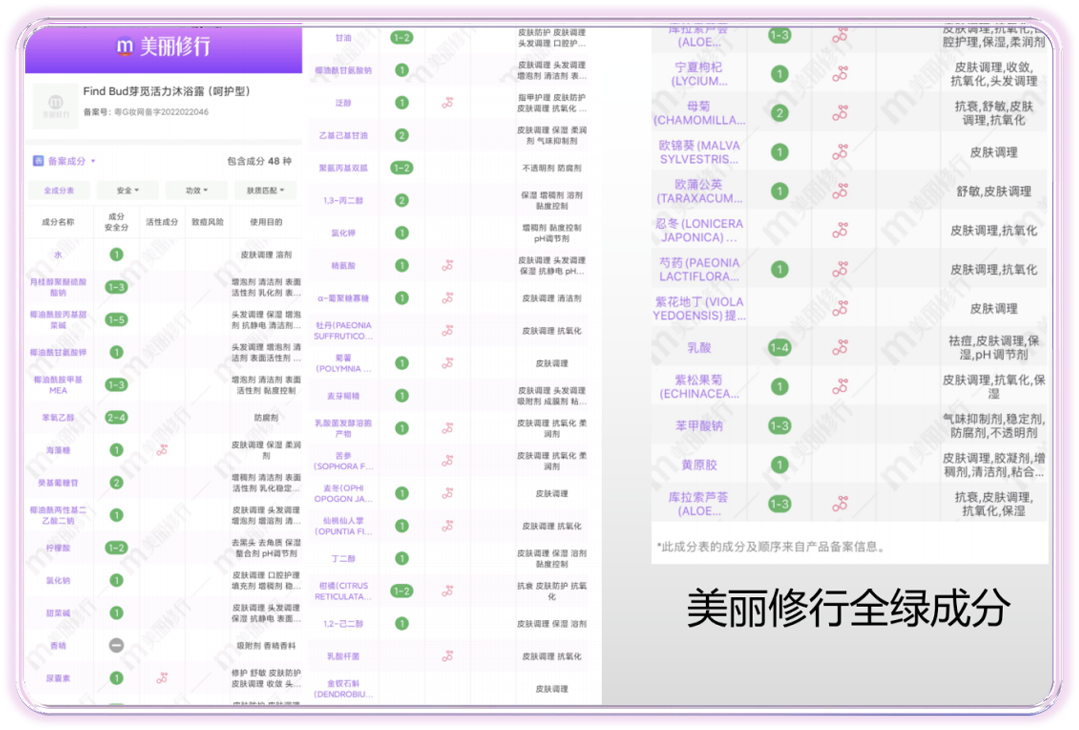
Task: Click active ingredient icon for 泛醇
Action: pos(447,103)
